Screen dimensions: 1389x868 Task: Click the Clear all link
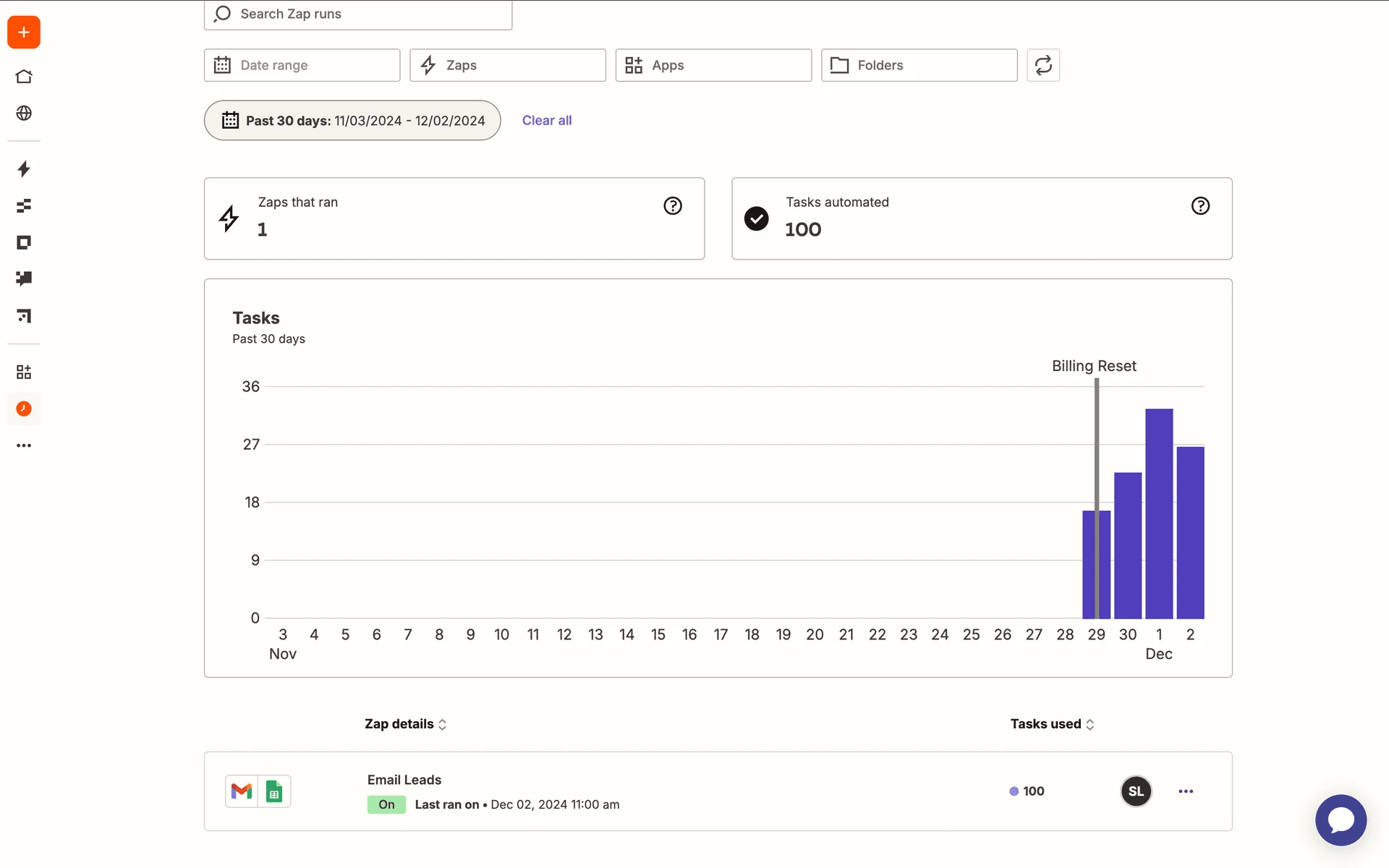[x=547, y=121]
